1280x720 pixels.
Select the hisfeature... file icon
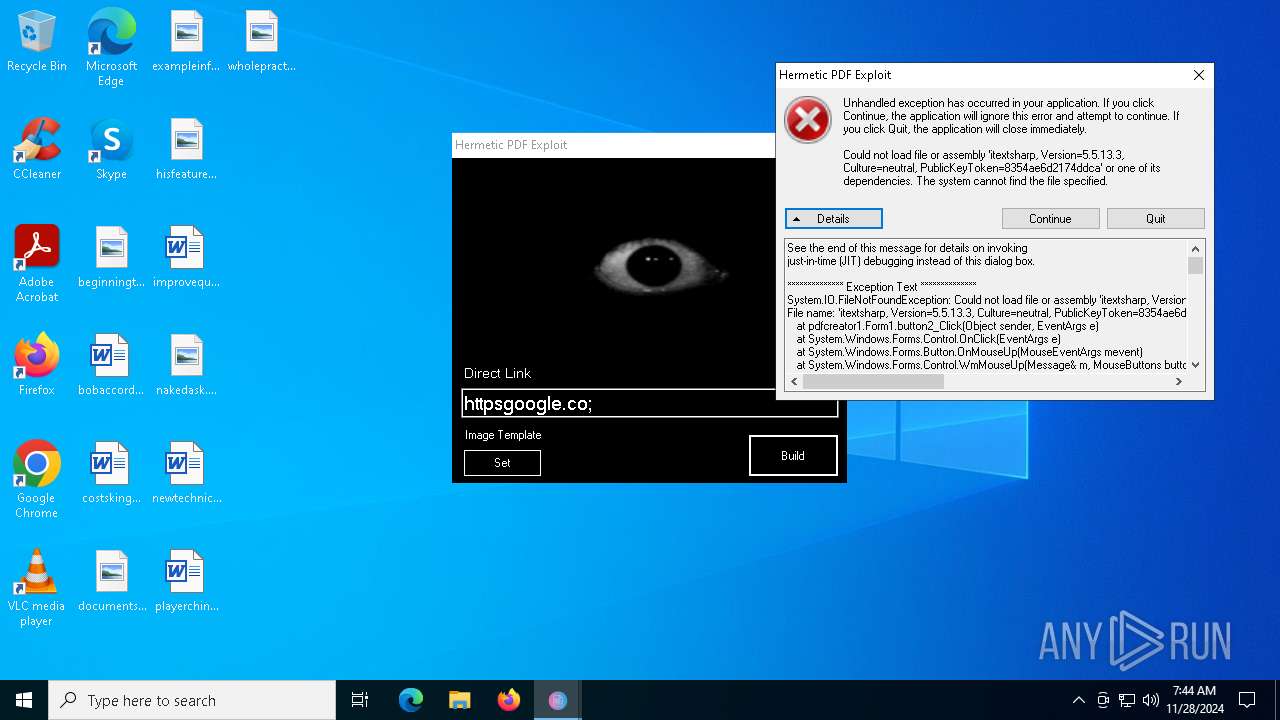(186, 150)
